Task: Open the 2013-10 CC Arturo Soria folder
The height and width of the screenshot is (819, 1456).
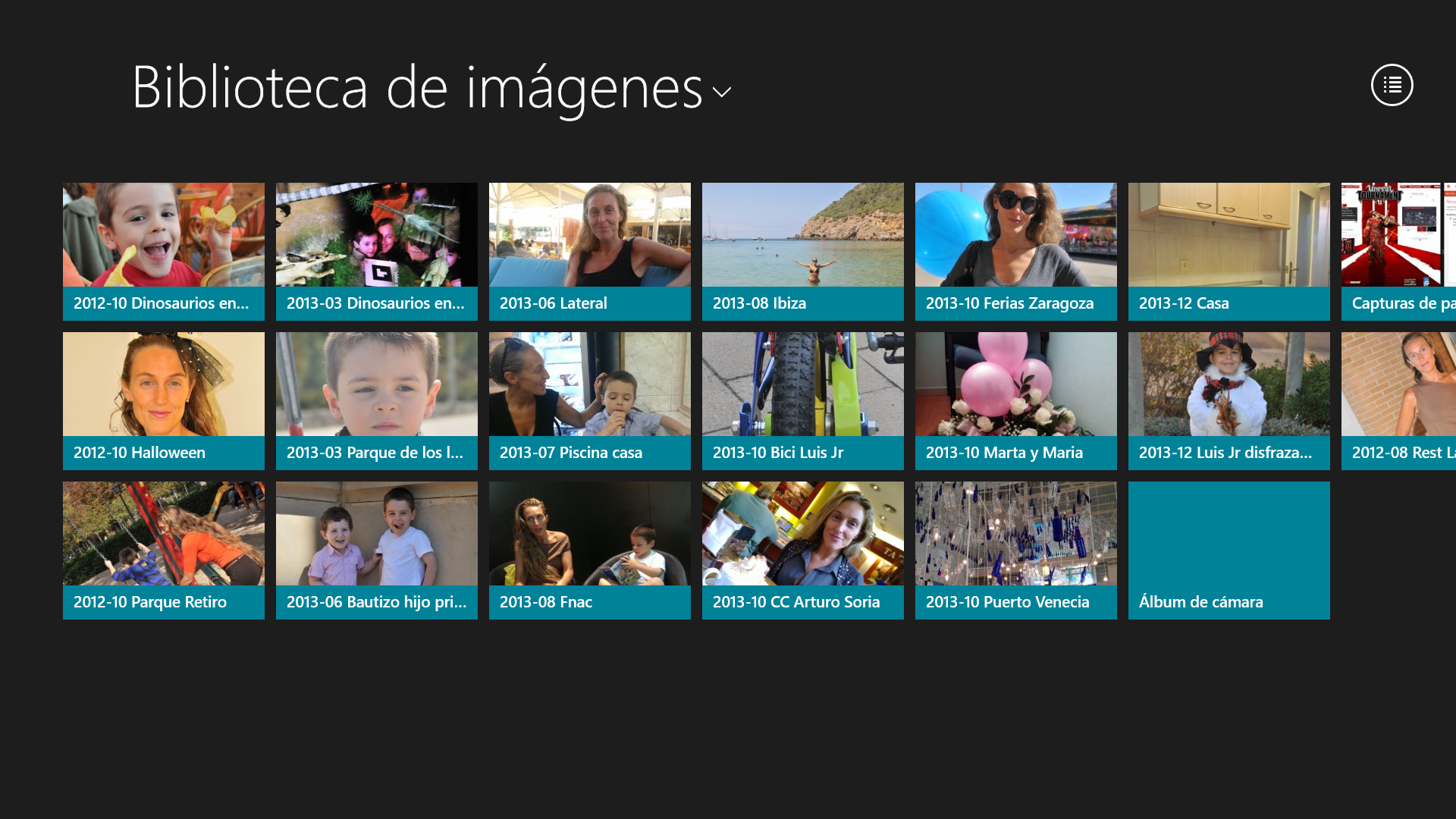Action: tap(803, 550)
